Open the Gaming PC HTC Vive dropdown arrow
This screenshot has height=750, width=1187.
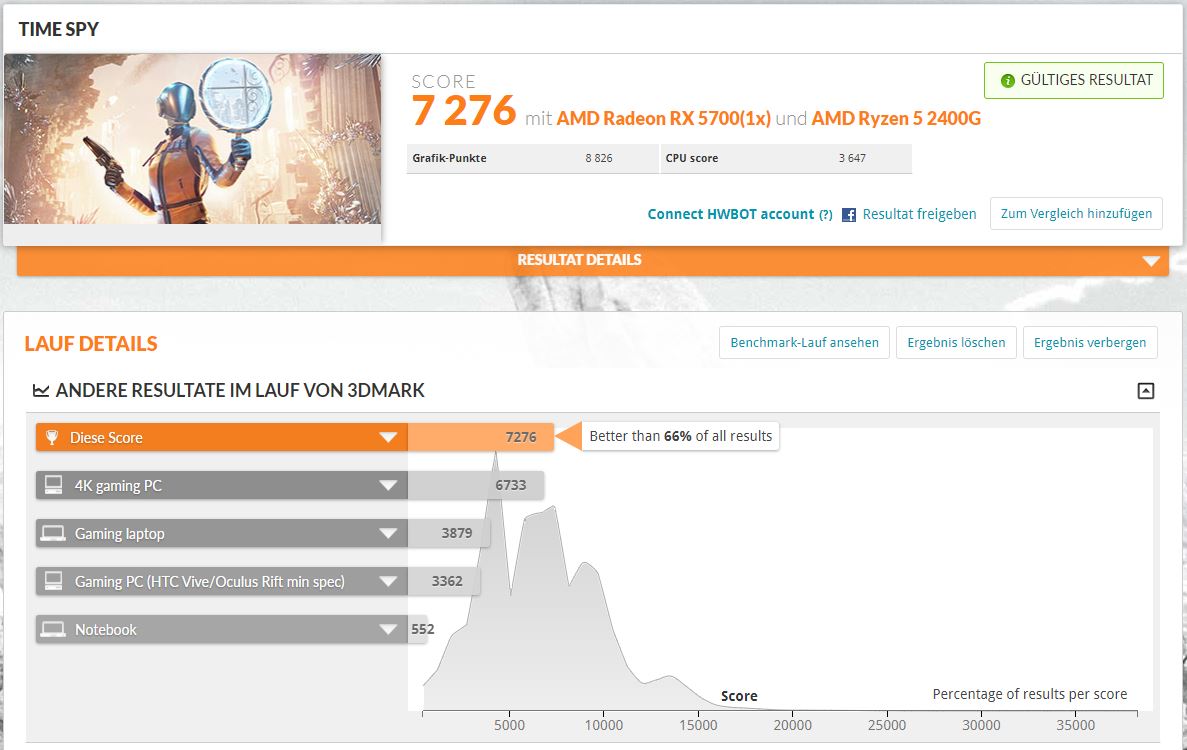pos(388,581)
